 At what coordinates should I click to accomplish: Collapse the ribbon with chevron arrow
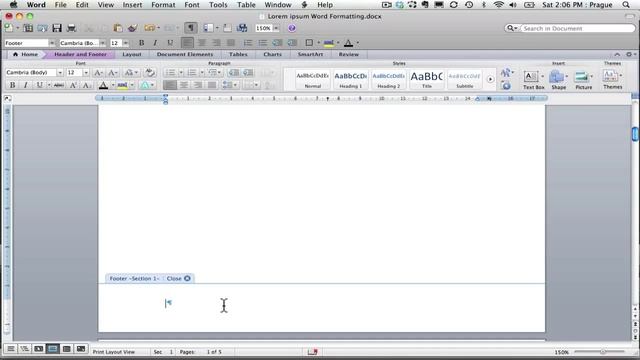click(x=617, y=54)
